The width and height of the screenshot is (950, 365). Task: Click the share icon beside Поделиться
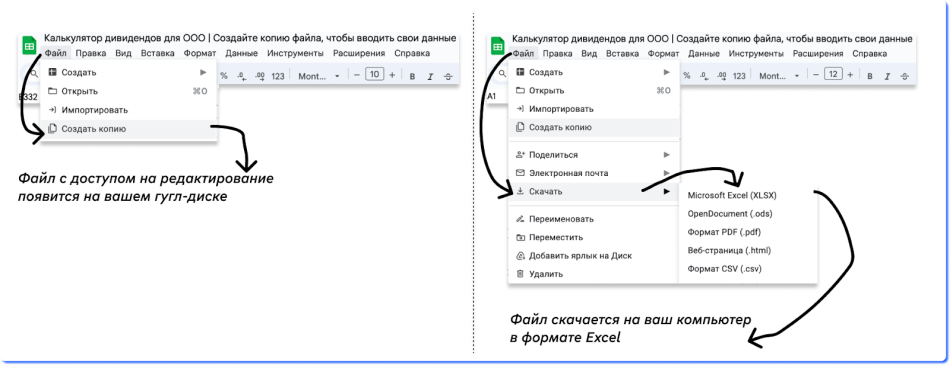point(519,155)
